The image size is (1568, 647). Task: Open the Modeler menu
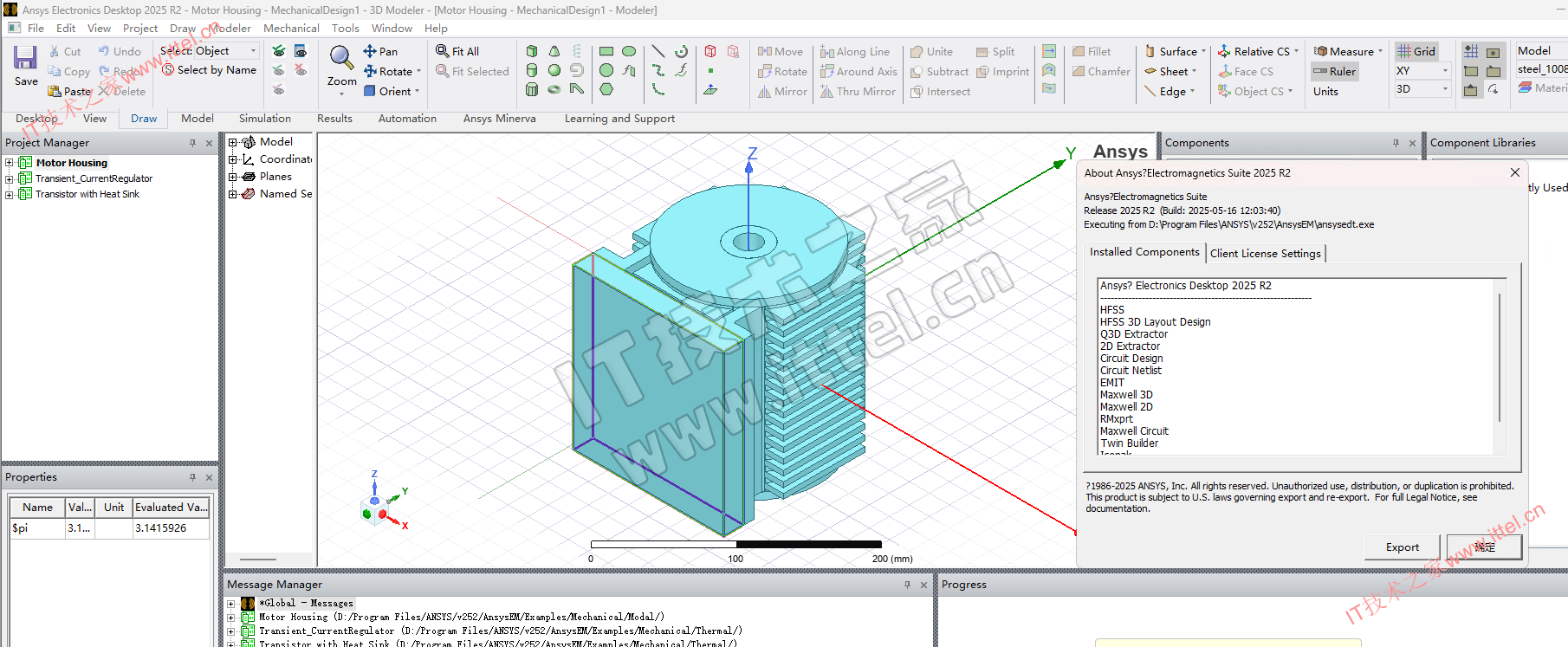(230, 28)
